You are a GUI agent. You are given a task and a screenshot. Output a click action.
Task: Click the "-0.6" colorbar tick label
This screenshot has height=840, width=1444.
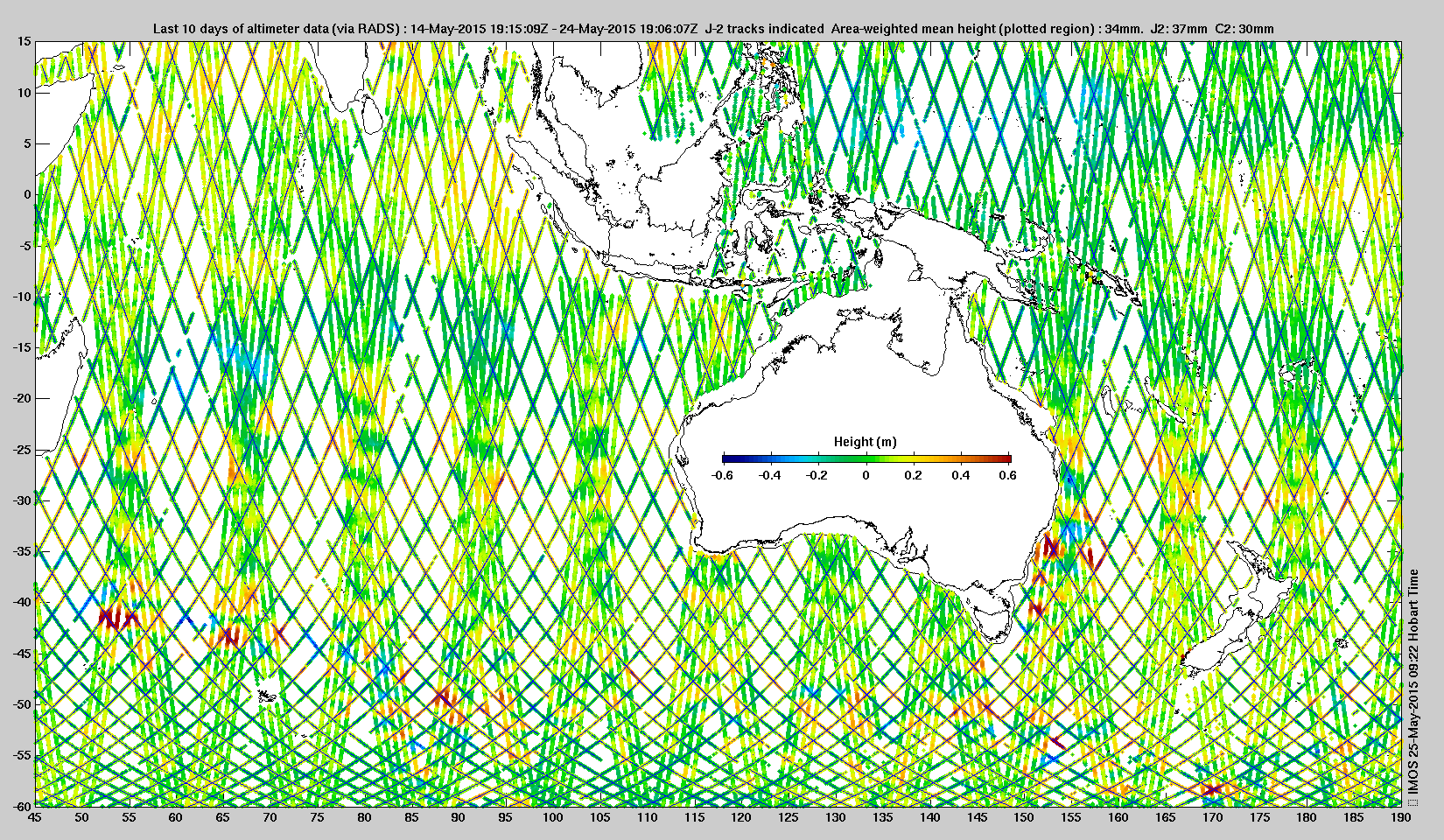point(722,475)
